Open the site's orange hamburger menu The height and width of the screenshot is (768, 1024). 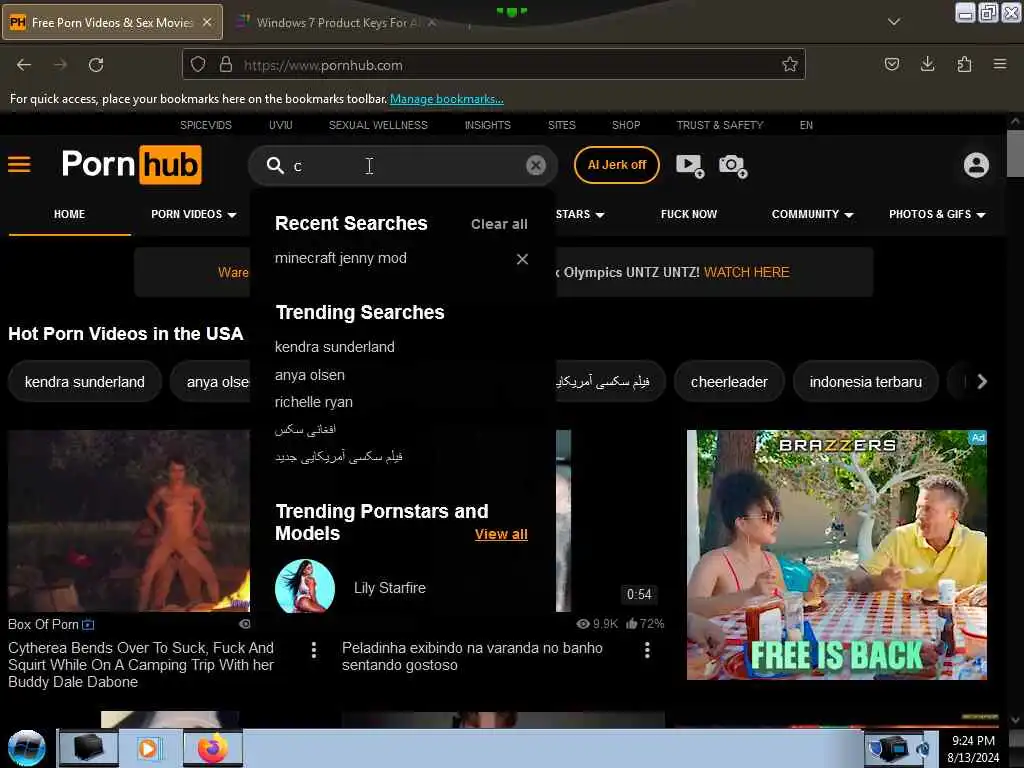click(19, 165)
